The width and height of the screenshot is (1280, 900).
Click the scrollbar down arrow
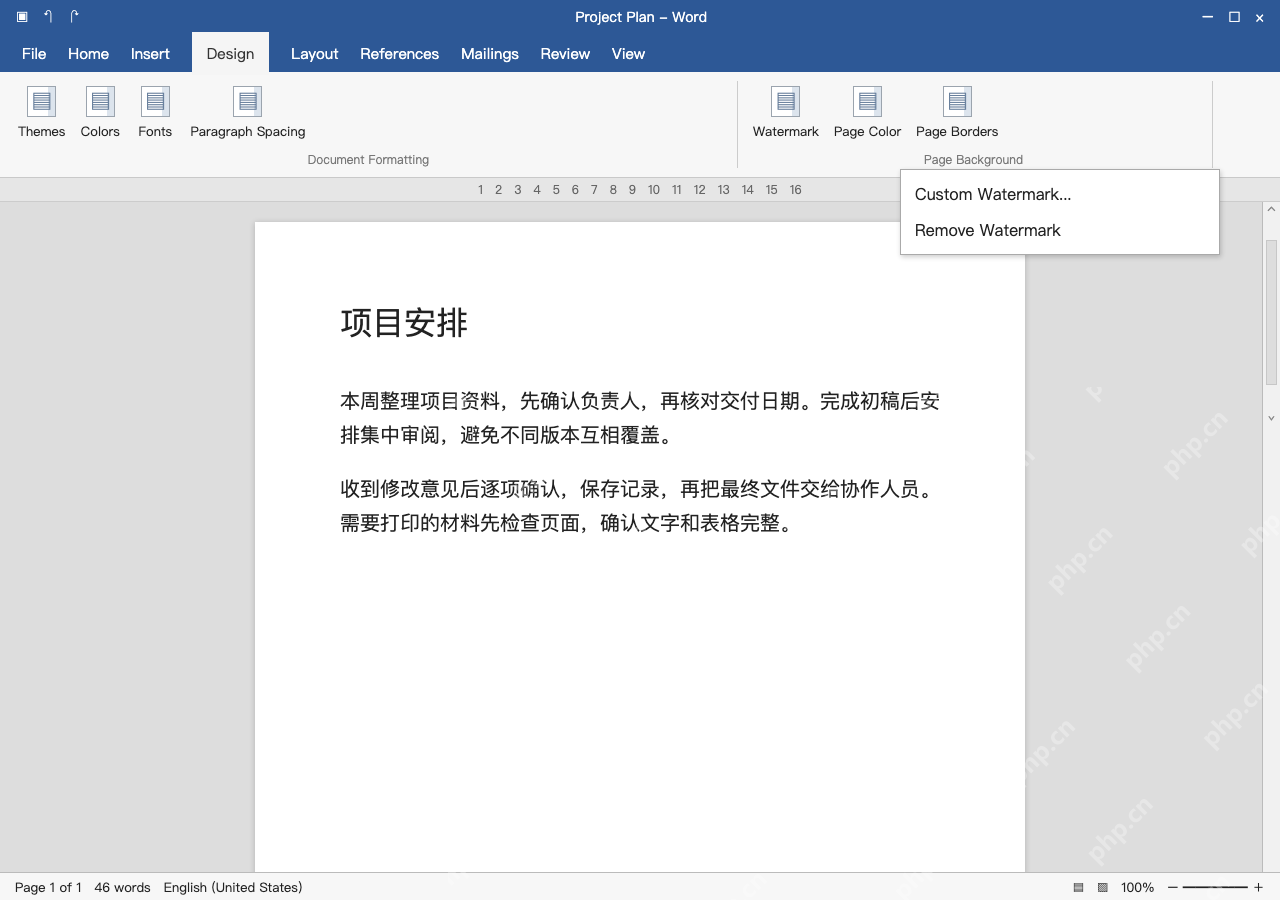click(x=1272, y=418)
